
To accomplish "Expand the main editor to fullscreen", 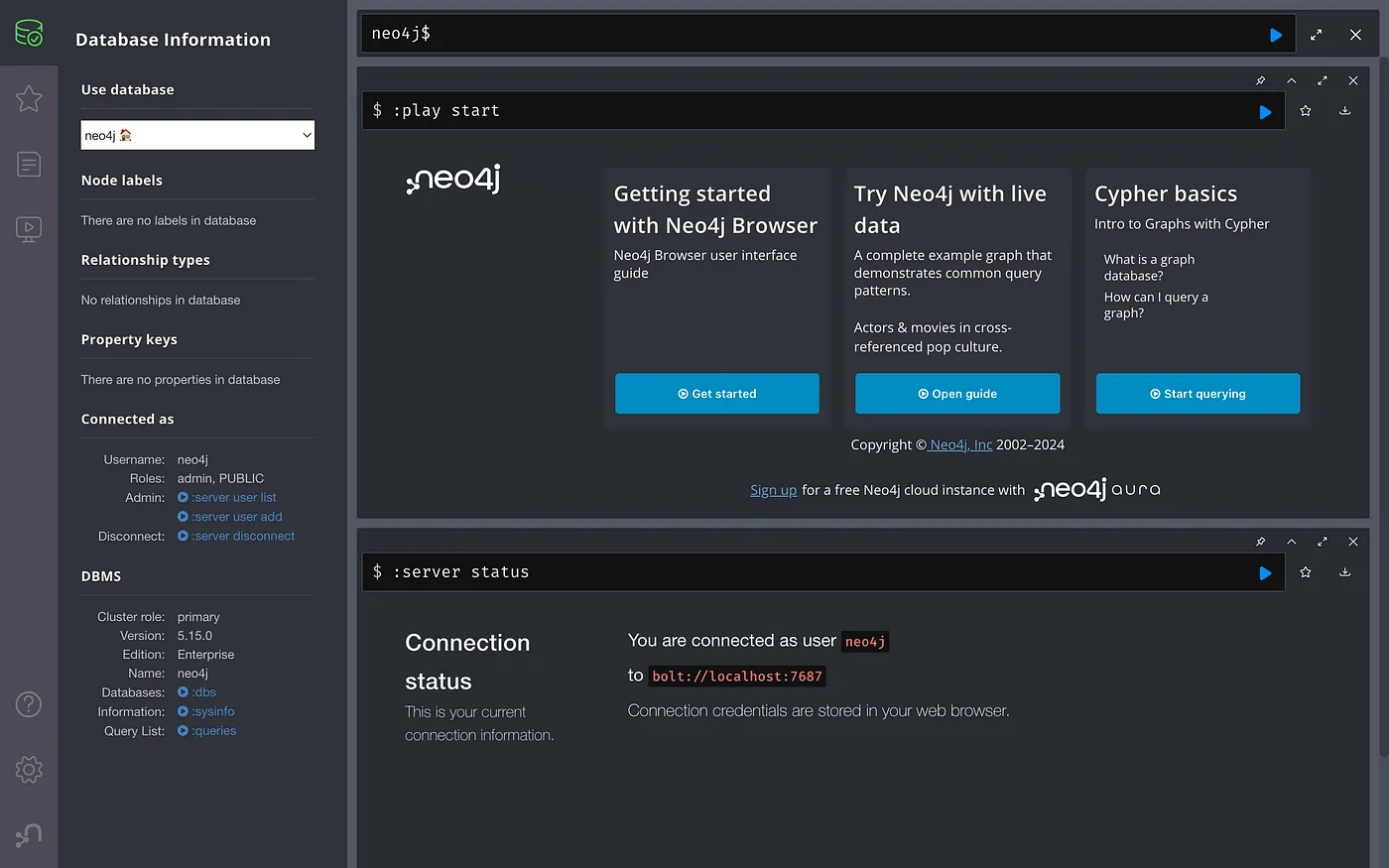I will (x=1317, y=35).
